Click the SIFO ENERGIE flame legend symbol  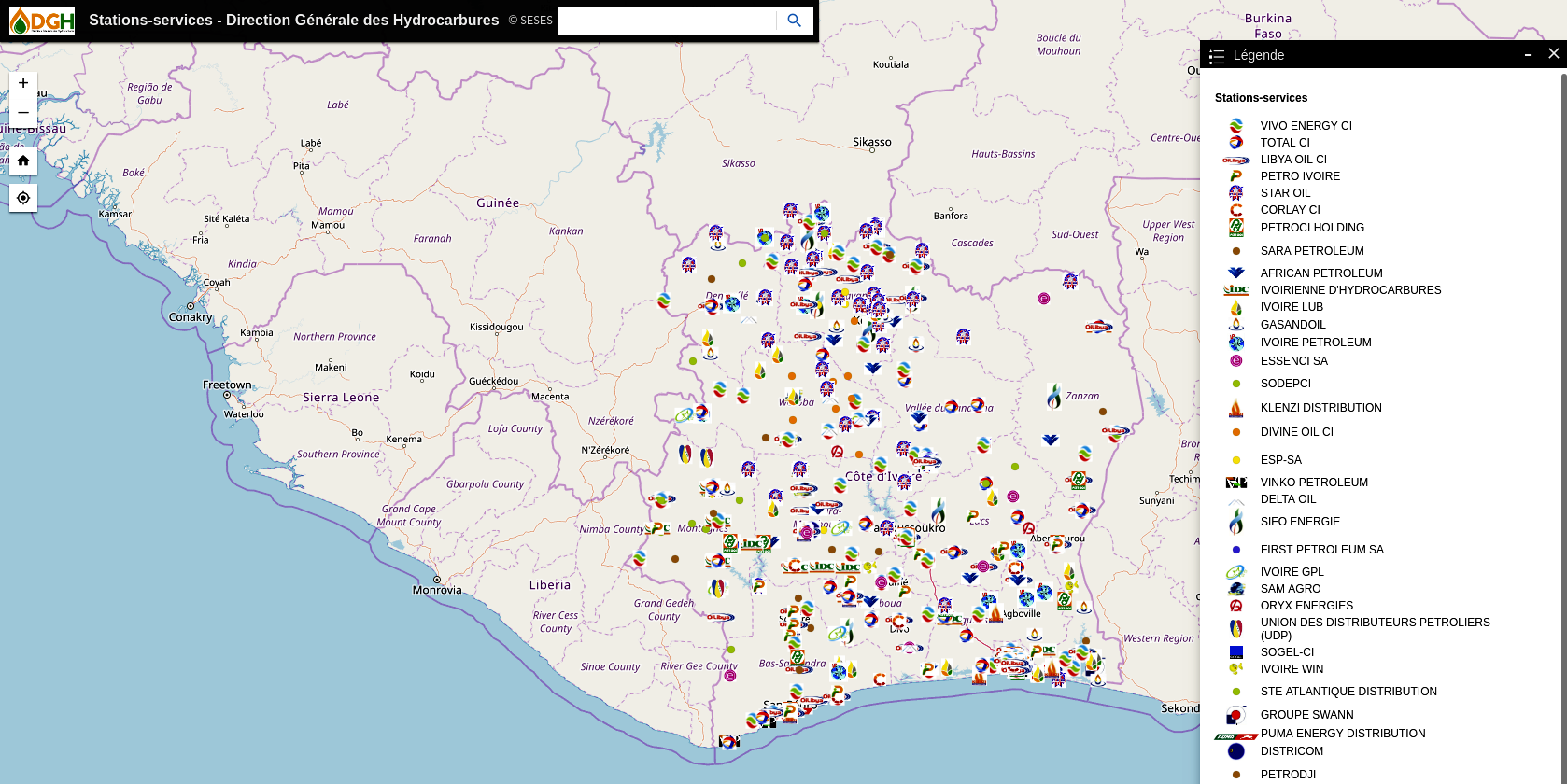click(x=1236, y=522)
